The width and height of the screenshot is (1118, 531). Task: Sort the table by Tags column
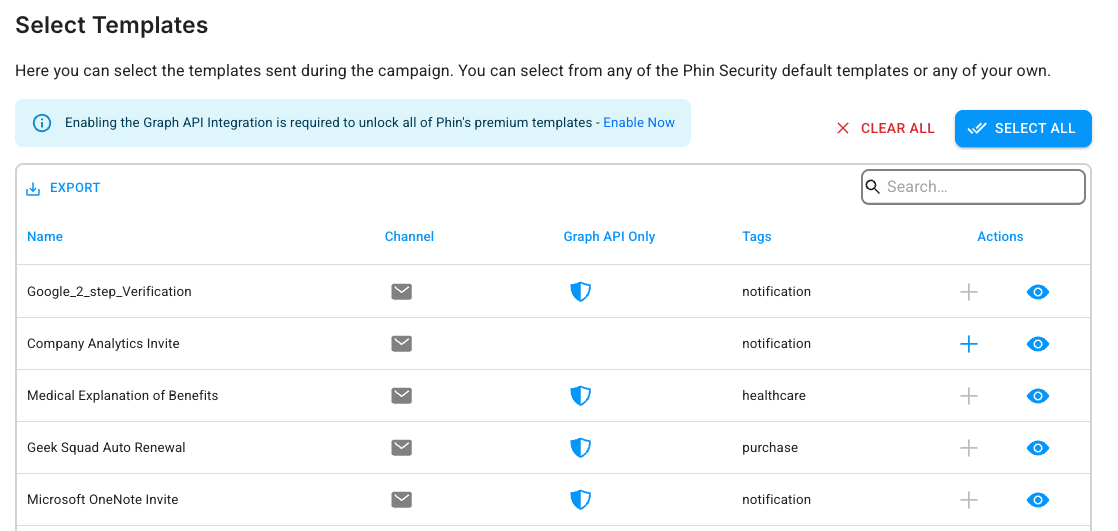(757, 237)
